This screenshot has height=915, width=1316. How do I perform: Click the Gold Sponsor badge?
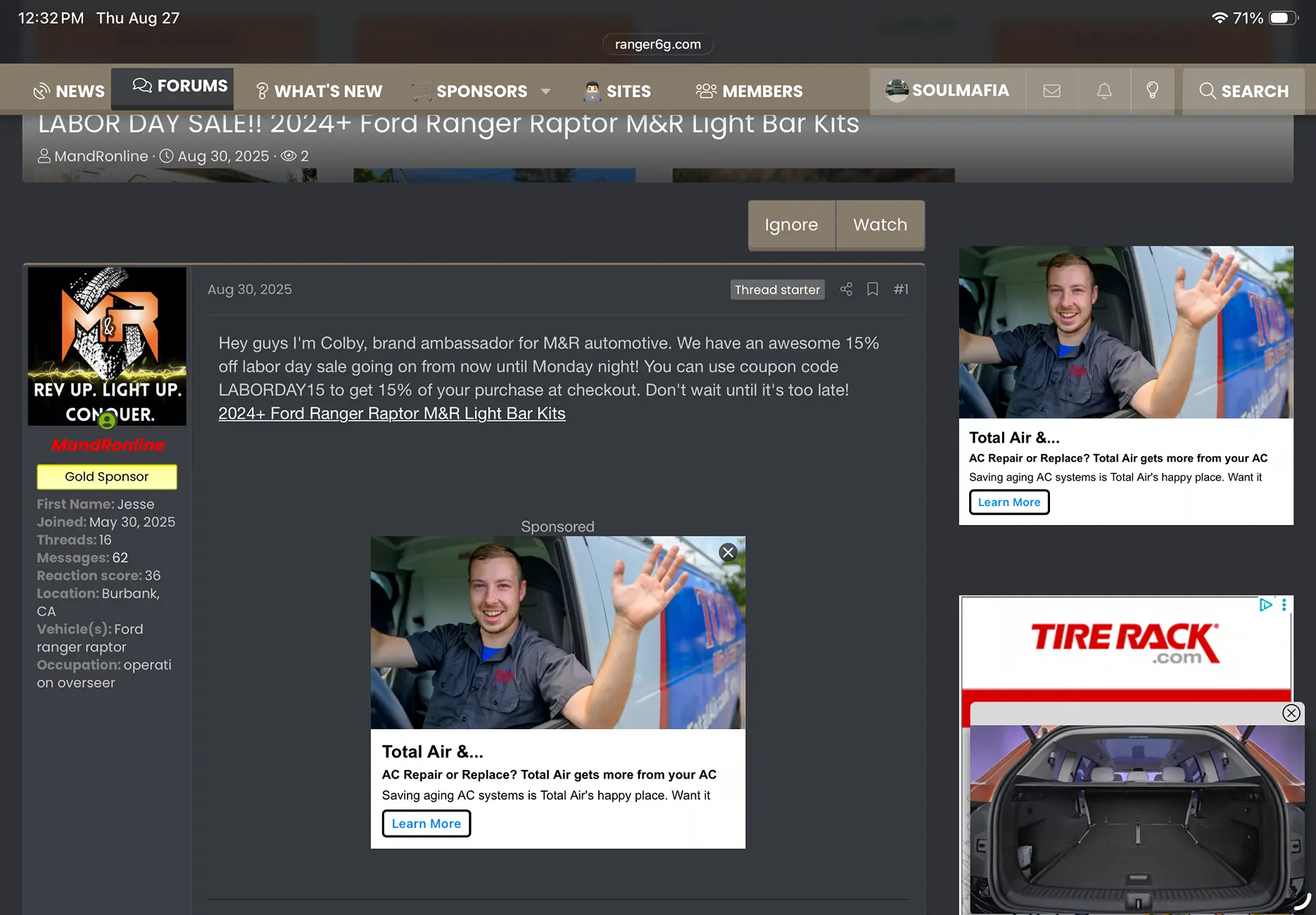107,477
